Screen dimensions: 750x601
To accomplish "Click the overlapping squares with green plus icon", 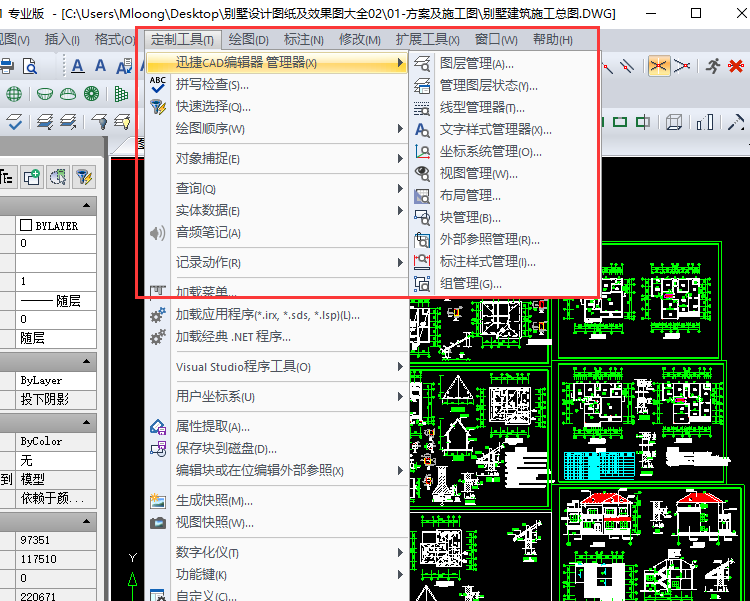I will tap(33, 177).
